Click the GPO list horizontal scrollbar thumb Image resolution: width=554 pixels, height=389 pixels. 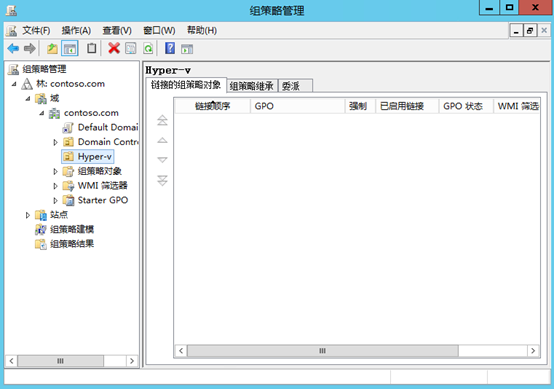coord(323,351)
